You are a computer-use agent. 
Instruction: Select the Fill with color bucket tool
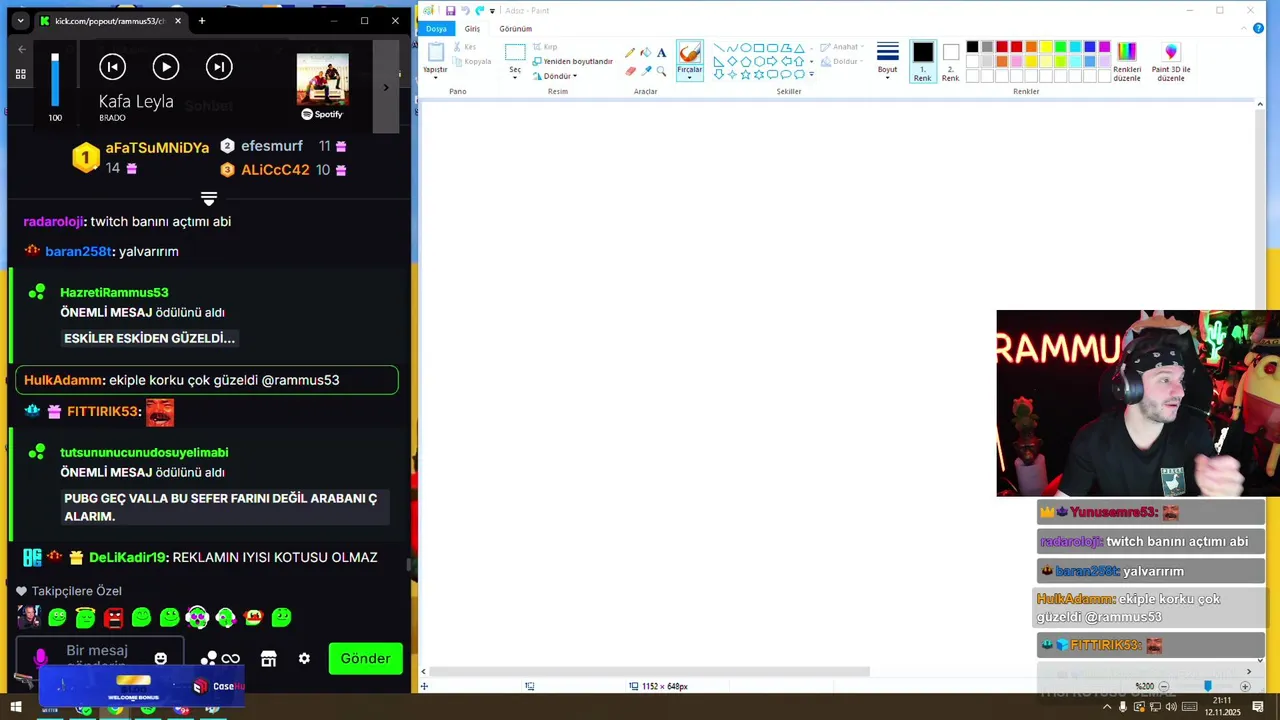point(645,53)
